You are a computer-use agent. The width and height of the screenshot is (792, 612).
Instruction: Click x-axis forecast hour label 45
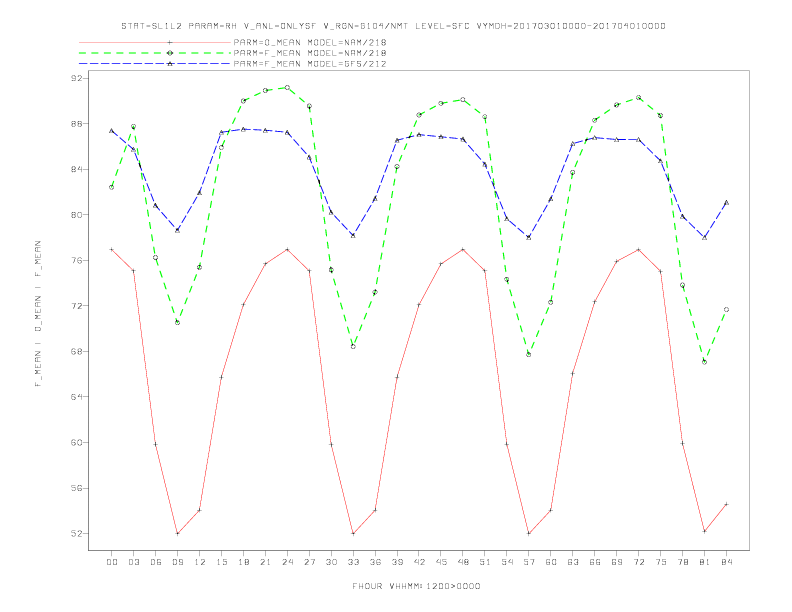pos(441,562)
